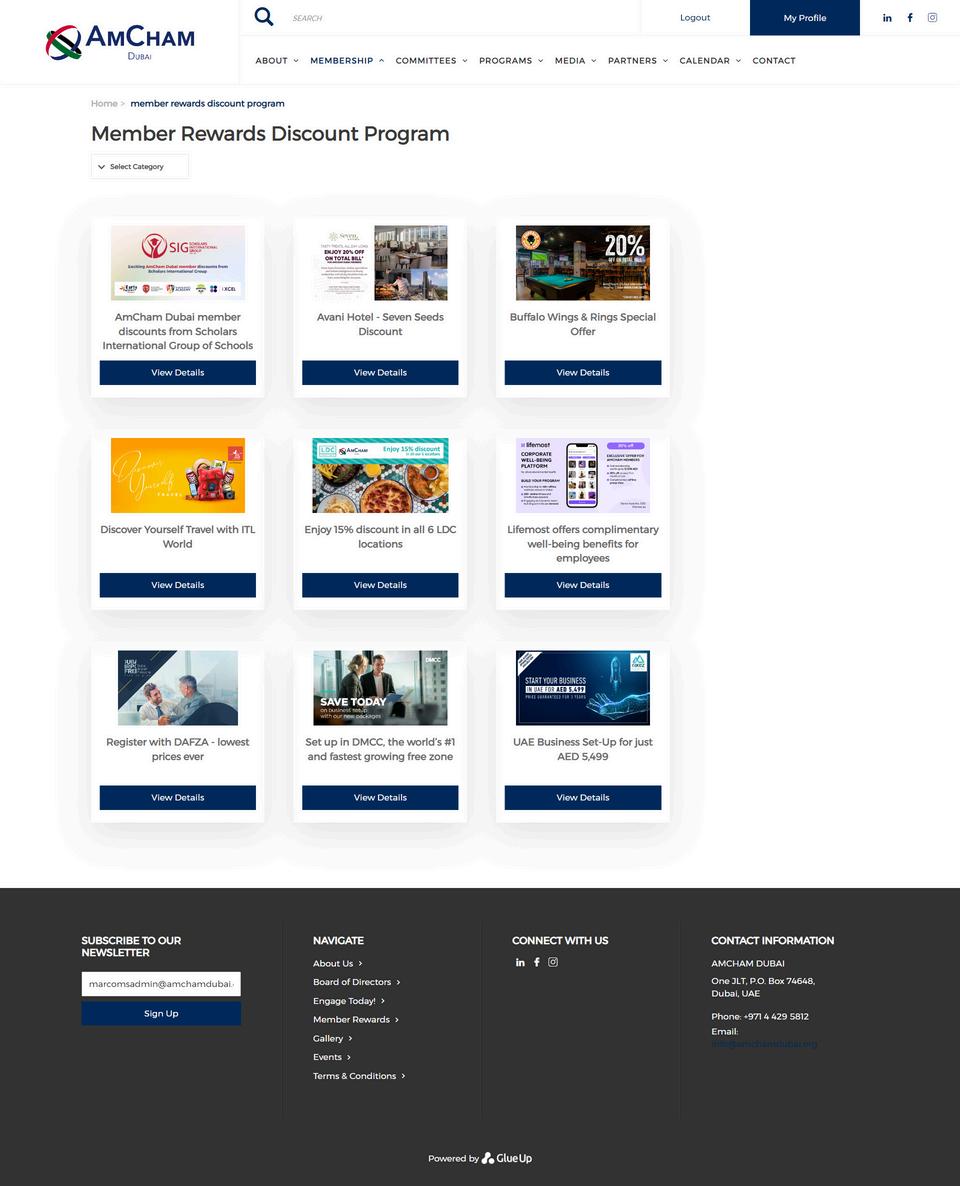Click the footer email address link
960x1186 pixels.
click(x=764, y=1044)
